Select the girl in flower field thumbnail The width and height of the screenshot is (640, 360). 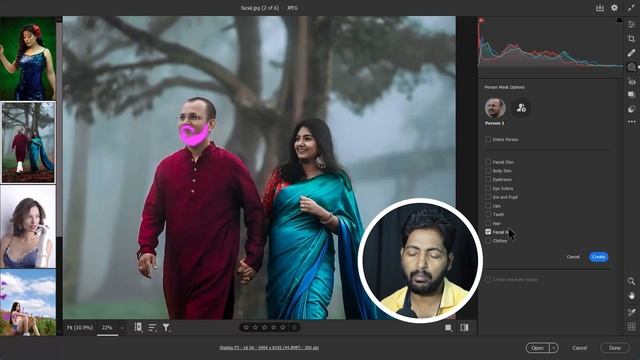[x=28, y=302]
